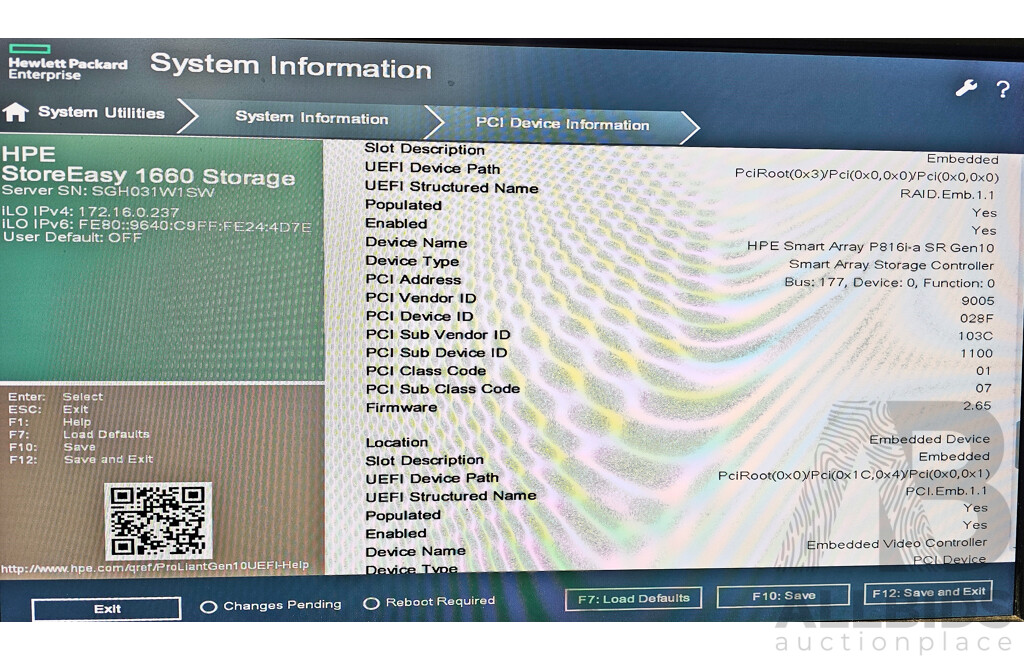The width and height of the screenshot is (1024, 660).
Task: Click the Bus: 177 PCI address value
Action: pos(889,283)
